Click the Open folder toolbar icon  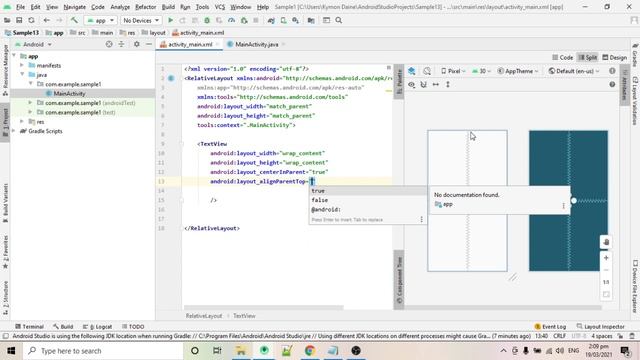pos(7,20)
